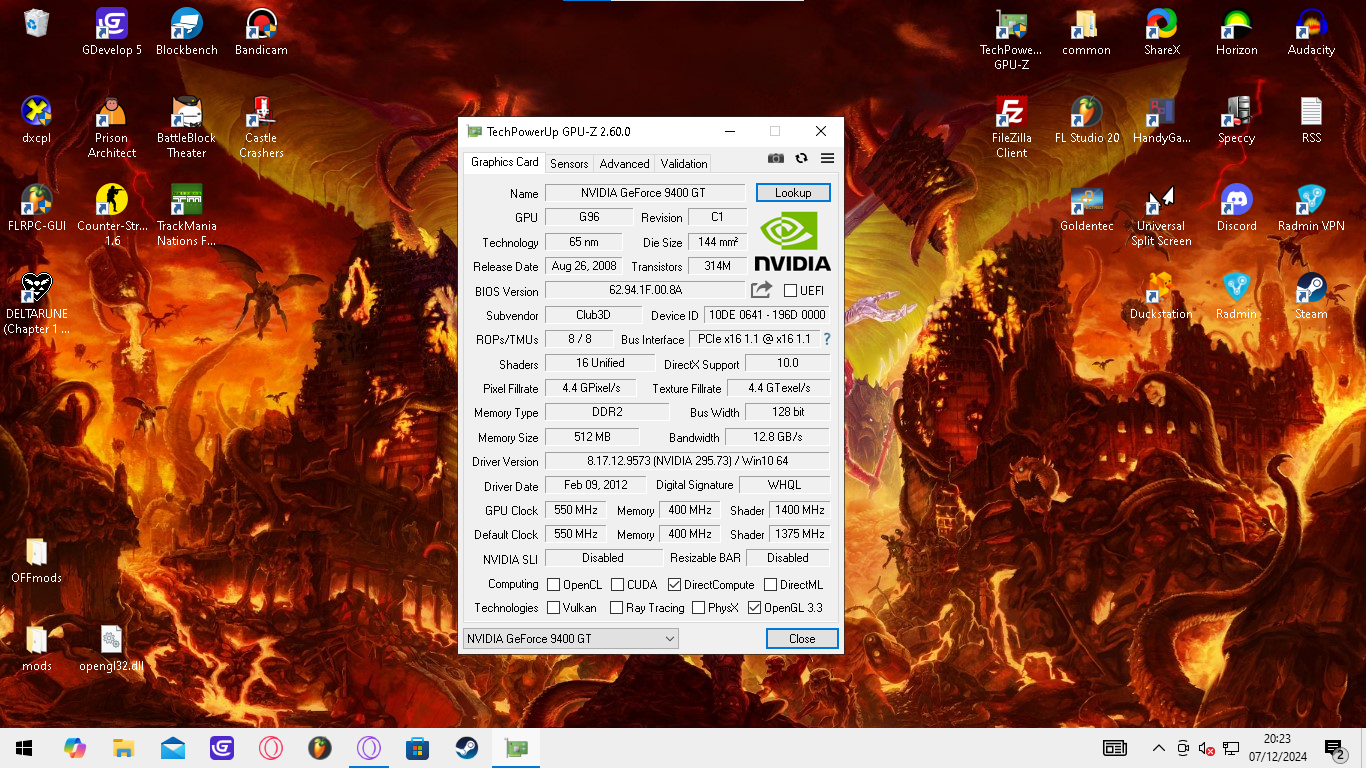Open Microsoft Store from taskbar
This screenshot has width=1366, height=768.
[x=417, y=748]
